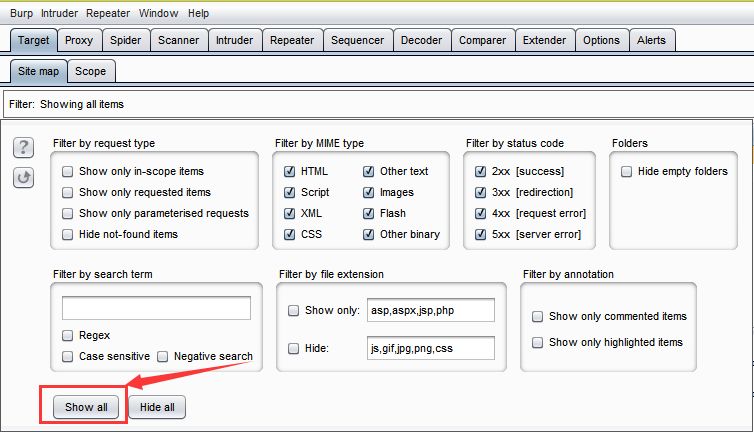This screenshot has width=754, height=432.
Task: Uncheck Other text MIME type
Action: [x=368, y=171]
